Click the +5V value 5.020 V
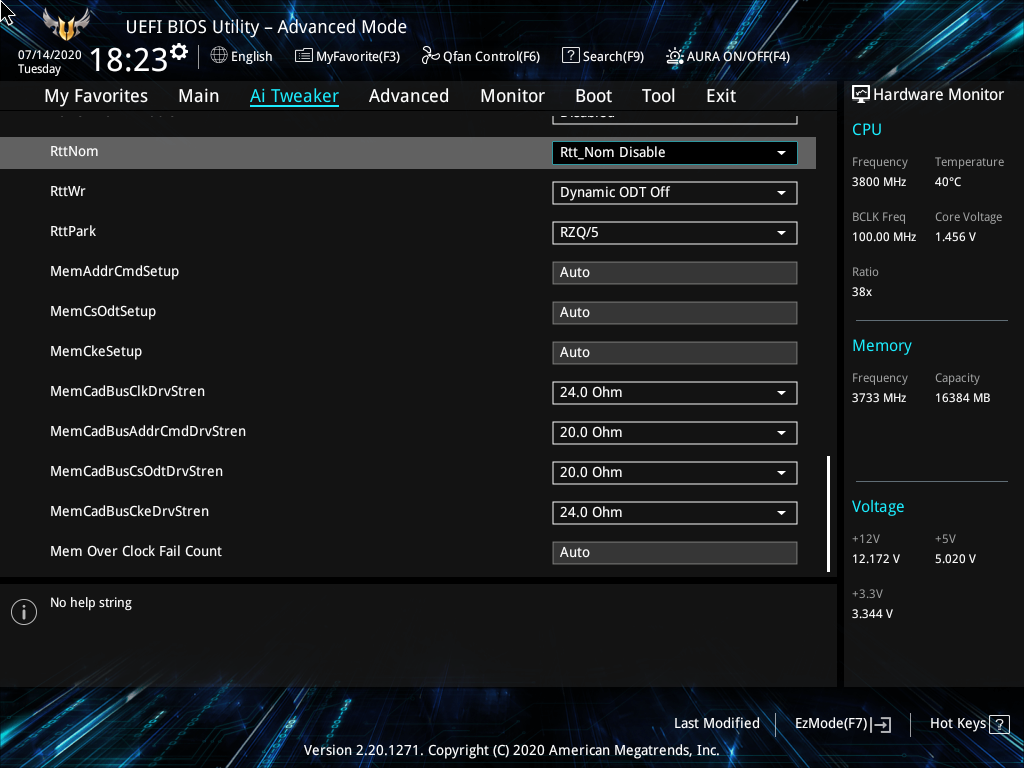The width and height of the screenshot is (1024, 768). (955, 559)
